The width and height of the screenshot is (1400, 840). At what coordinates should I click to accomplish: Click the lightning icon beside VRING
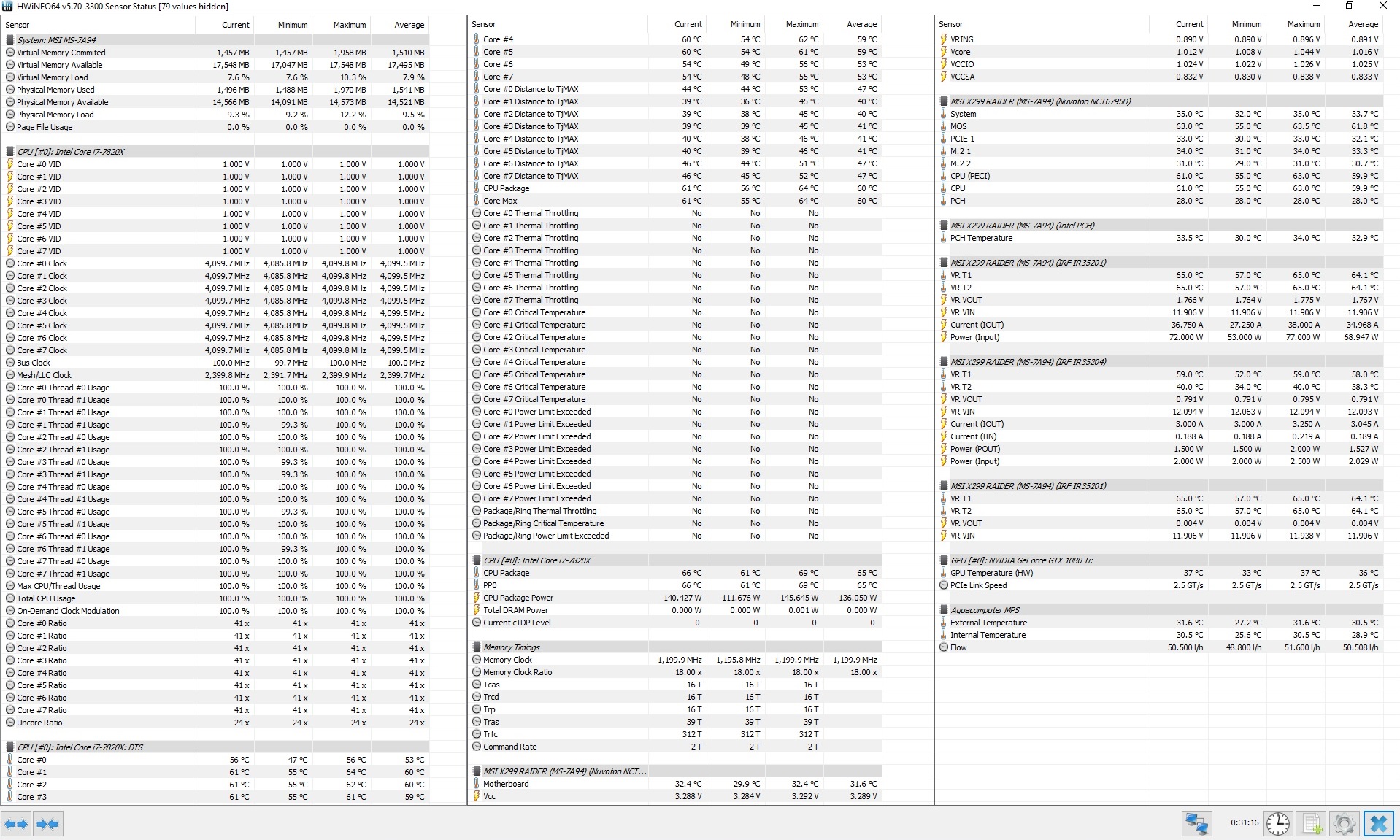[944, 39]
